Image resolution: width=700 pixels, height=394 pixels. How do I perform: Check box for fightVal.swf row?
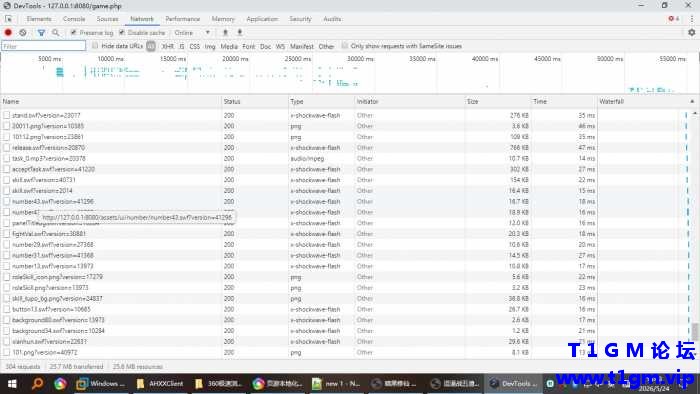[6, 234]
